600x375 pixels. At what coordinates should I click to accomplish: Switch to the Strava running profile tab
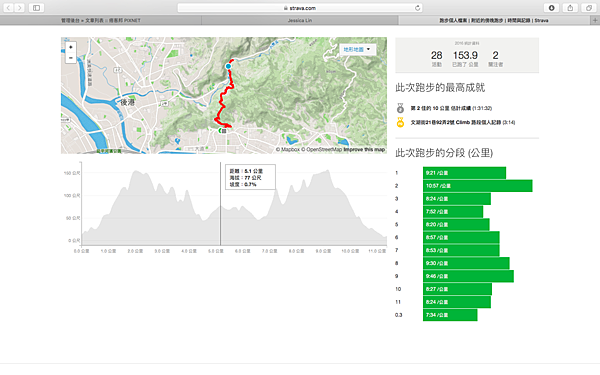click(x=494, y=20)
